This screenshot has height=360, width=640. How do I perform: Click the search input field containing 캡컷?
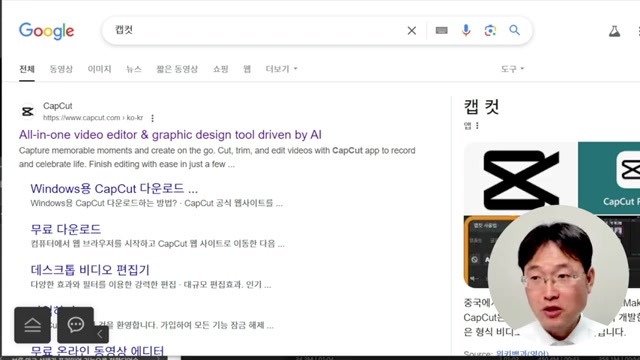point(257,31)
